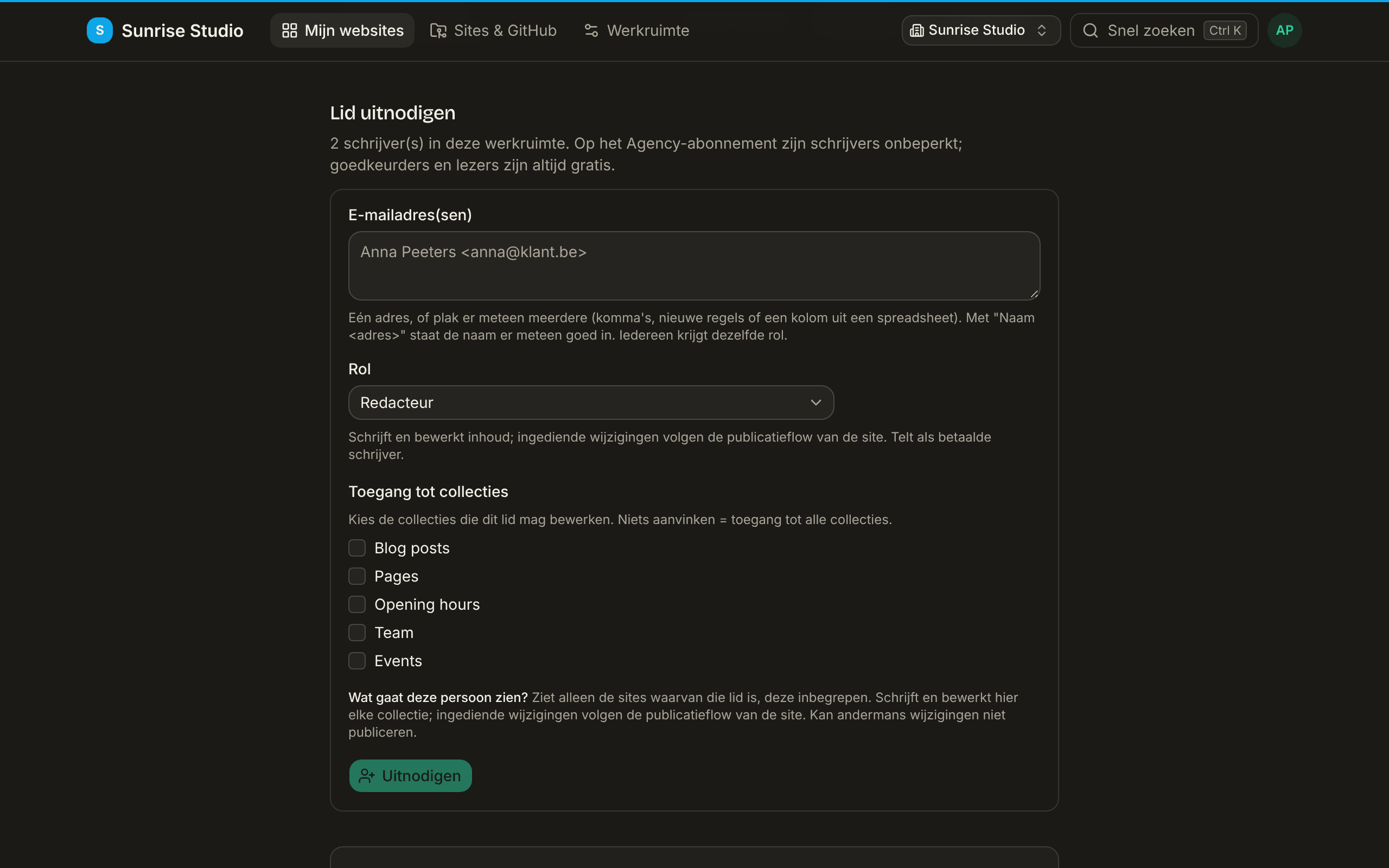The height and width of the screenshot is (868, 1389).
Task: Click the Snel zoeken search box
Action: pos(1164,30)
